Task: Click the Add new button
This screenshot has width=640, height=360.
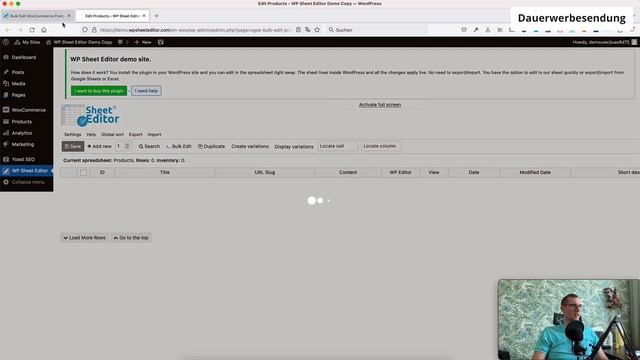Action: pos(99,147)
